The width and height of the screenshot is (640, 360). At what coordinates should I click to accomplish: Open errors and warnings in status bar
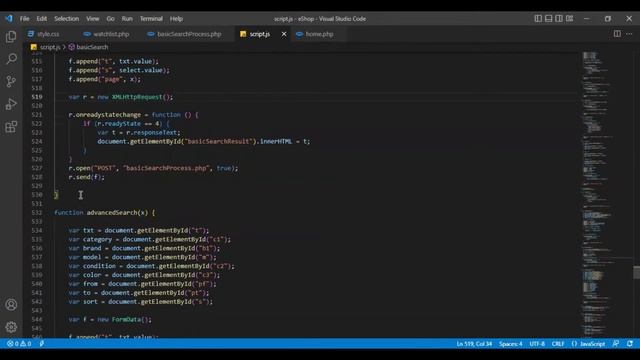(x=19, y=344)
